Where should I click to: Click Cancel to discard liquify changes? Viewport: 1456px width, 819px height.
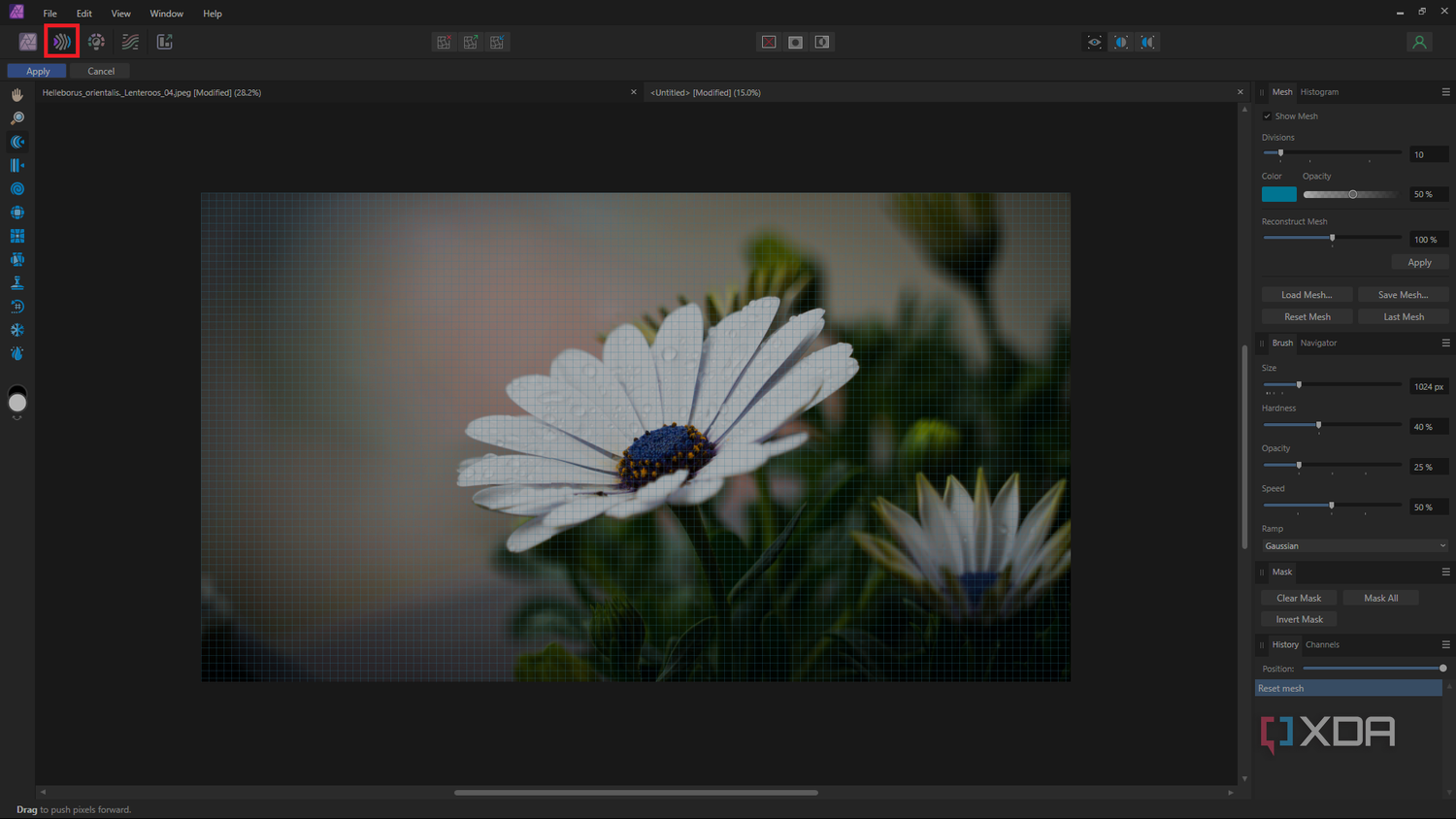[x=101, y=71]
